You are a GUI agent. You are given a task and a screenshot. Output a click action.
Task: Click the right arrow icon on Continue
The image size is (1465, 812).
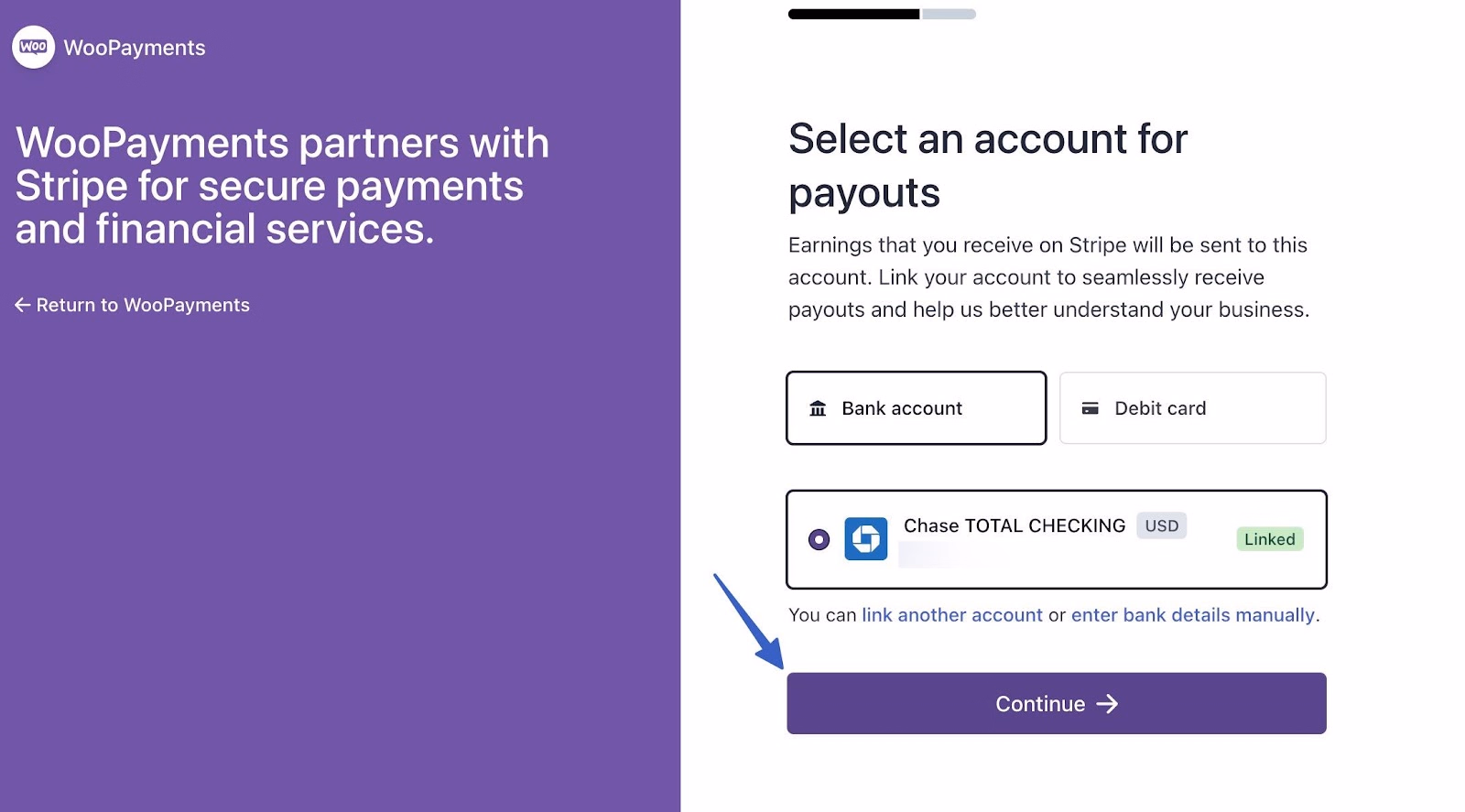click(1108, 704)
